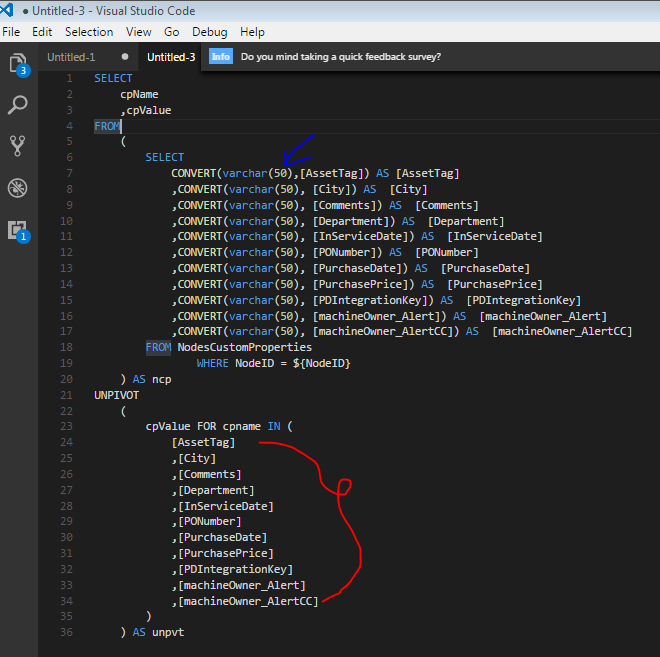Click ,[Comments] on line 26
This screenshot has height=657, width=660.
coord(206,474)
